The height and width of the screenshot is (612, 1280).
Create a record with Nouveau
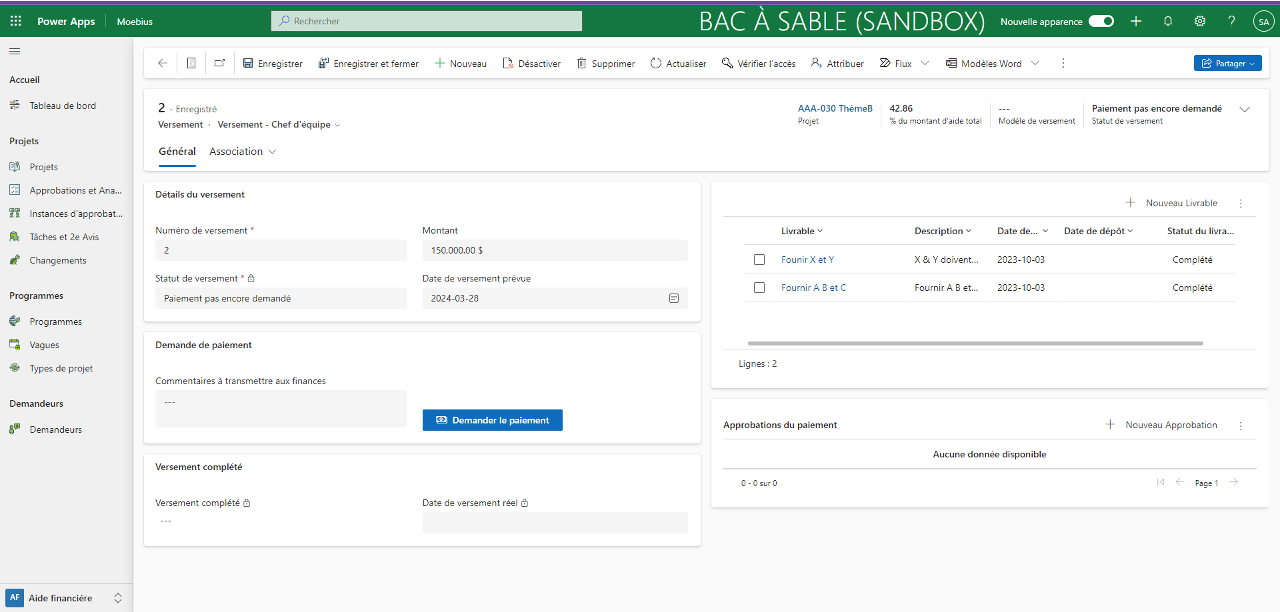(x=460, y=63)
